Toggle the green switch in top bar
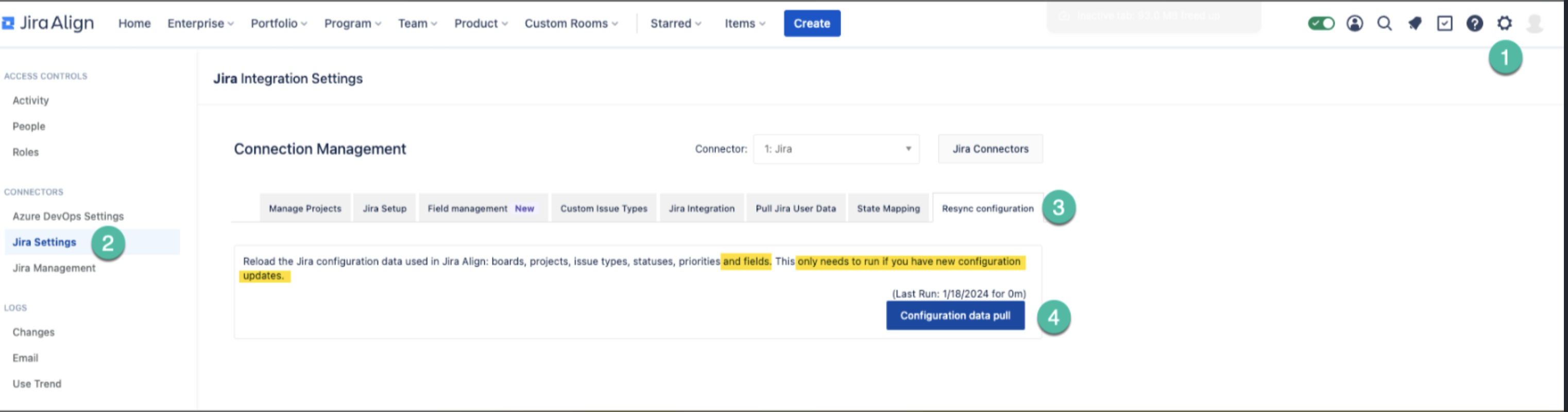The width and height of the screenshot is (1568, 412). tap(1321, 23)
